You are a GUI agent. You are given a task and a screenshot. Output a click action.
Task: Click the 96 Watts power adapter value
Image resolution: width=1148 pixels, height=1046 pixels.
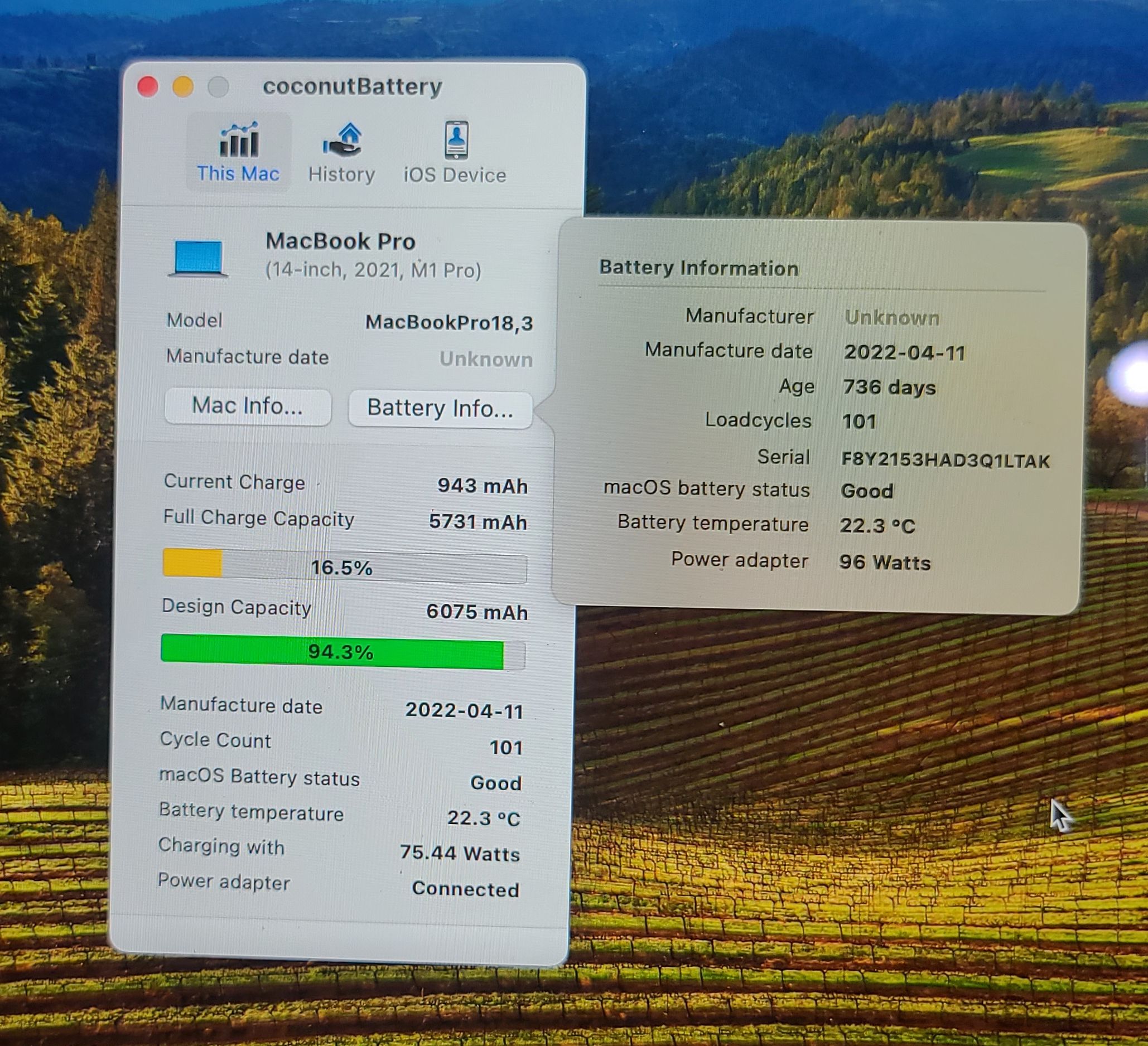tap(884, 562)
